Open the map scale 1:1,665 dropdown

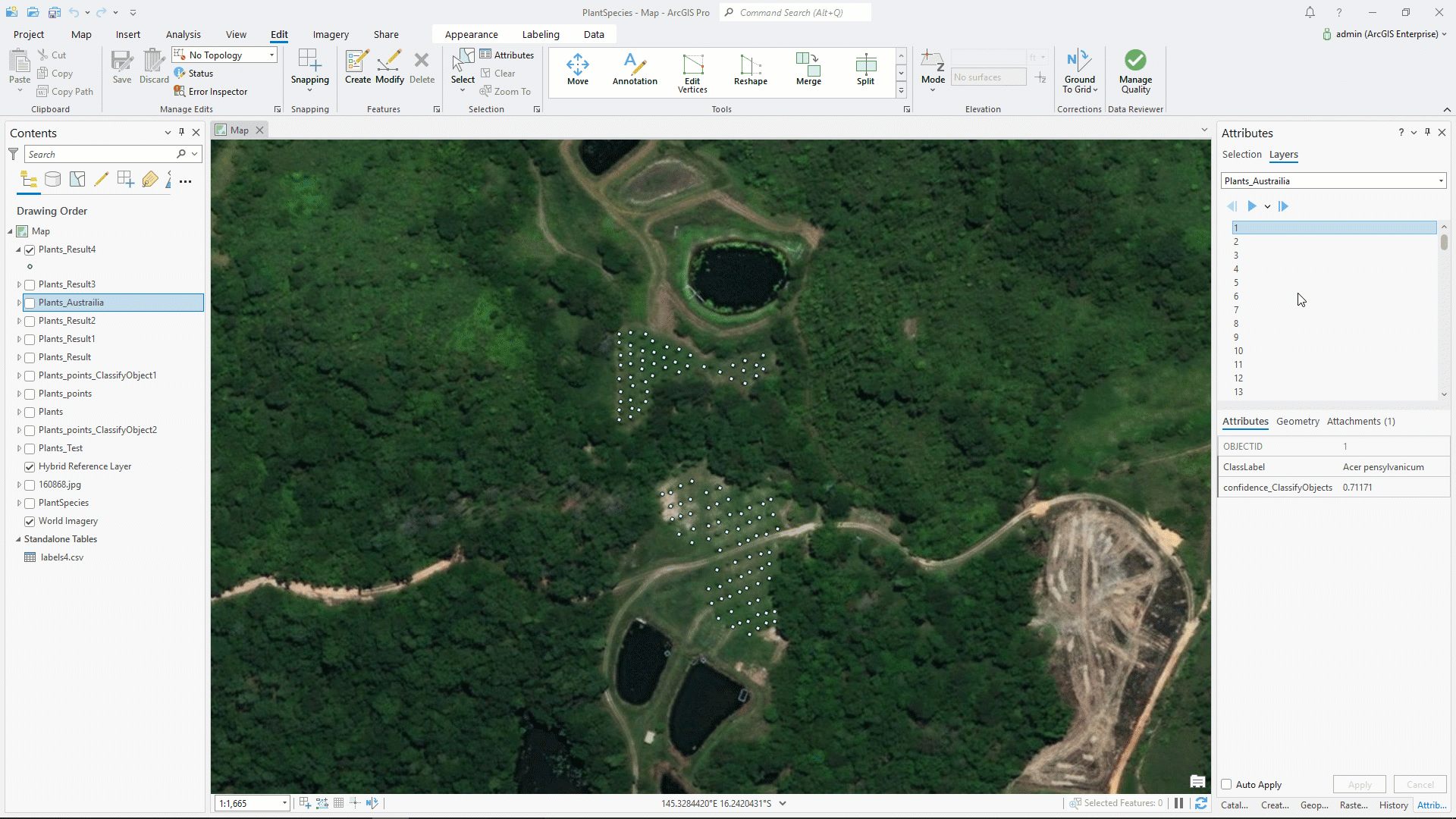click(284, 803)
